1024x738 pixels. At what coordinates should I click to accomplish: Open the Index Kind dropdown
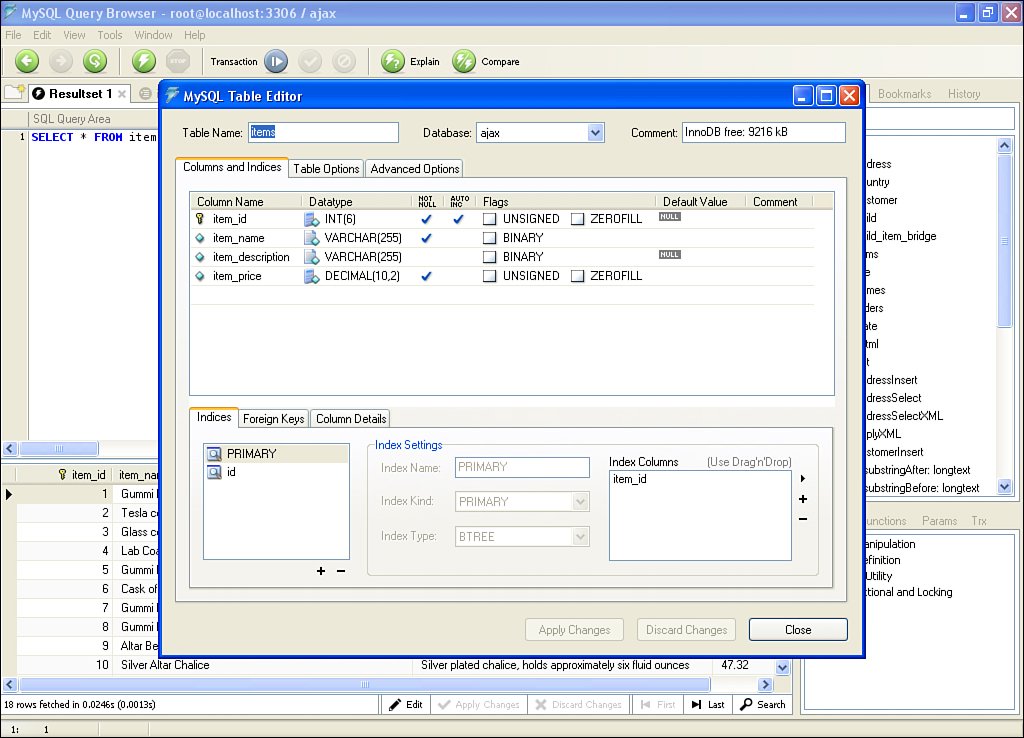click(580, 502)
